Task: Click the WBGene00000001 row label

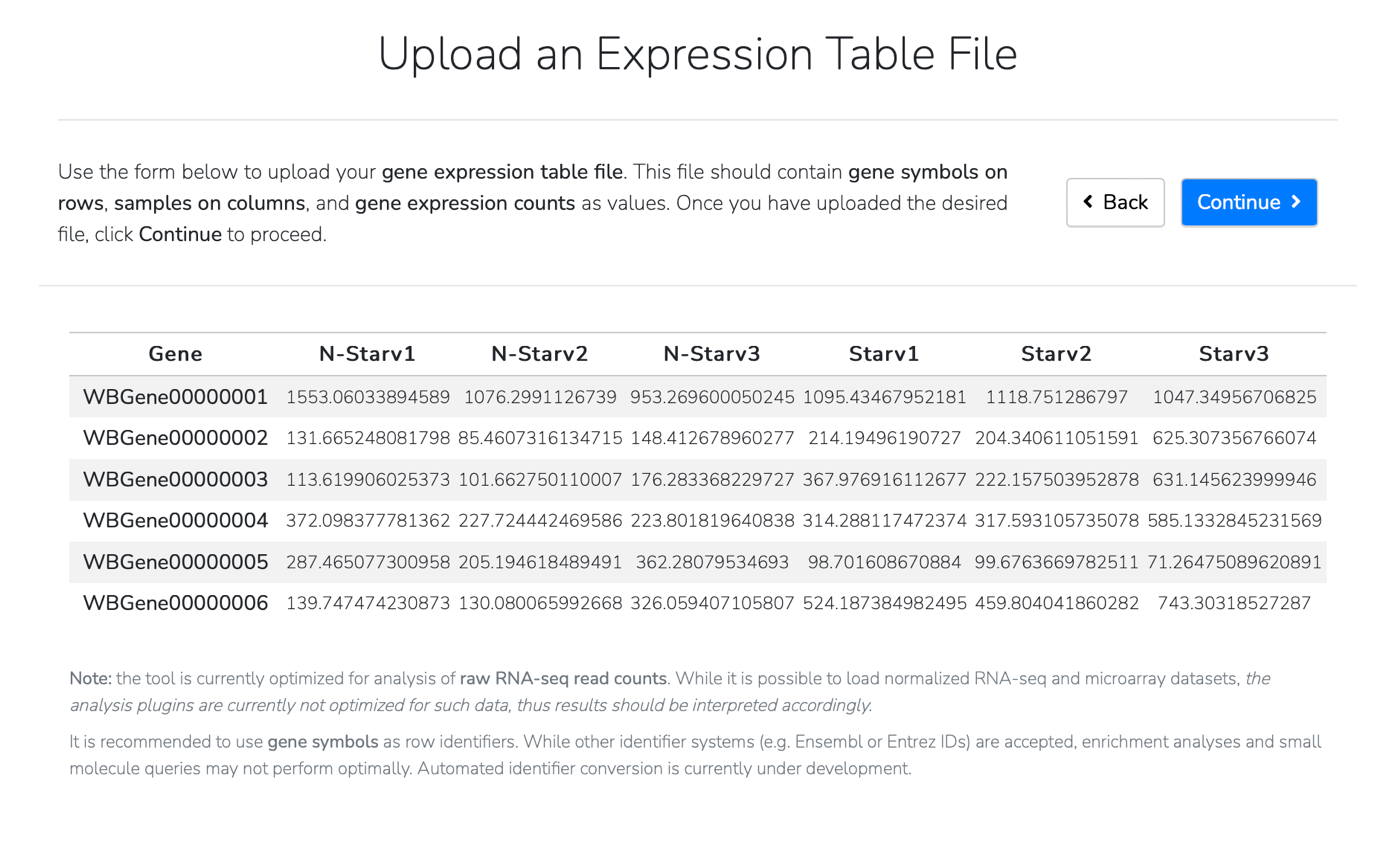Action: (175, 398)
